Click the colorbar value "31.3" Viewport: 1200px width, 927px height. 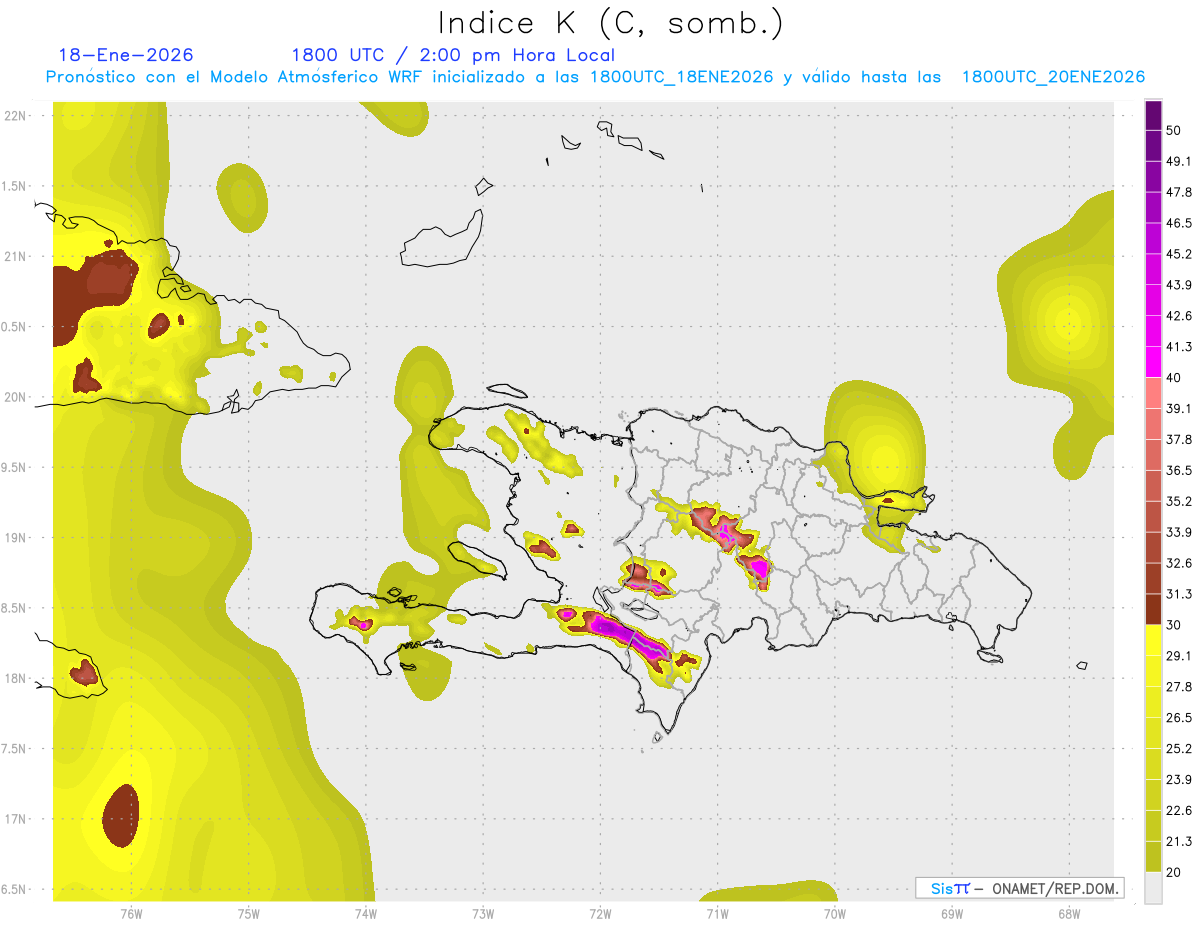1179,594
